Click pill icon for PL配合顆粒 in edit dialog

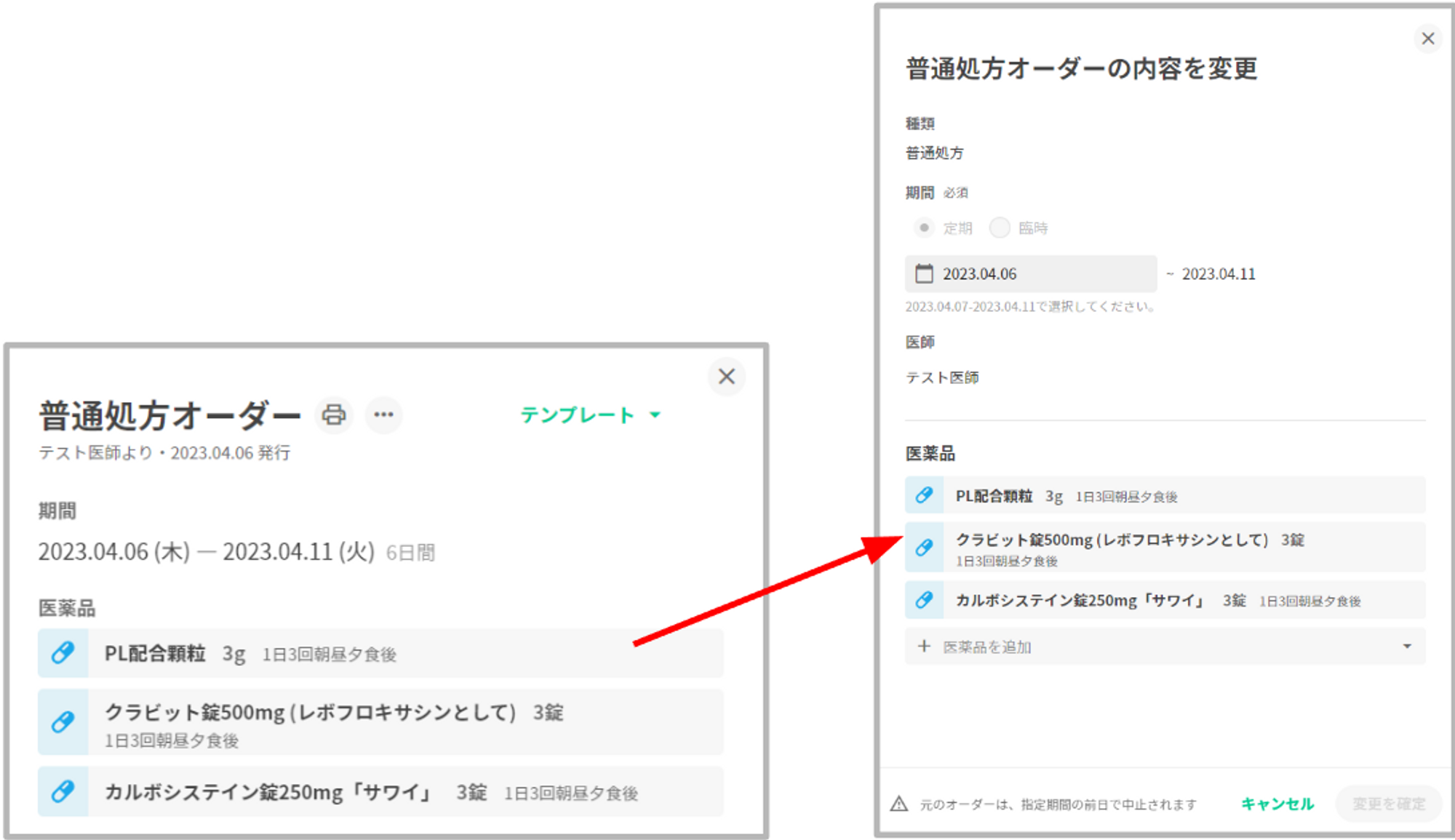pyautogui.click(x=924, y=495)
